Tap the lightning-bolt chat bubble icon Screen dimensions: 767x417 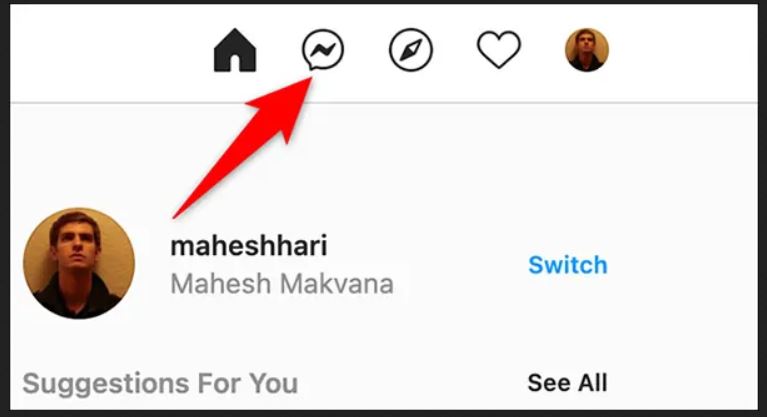point(323,50)
